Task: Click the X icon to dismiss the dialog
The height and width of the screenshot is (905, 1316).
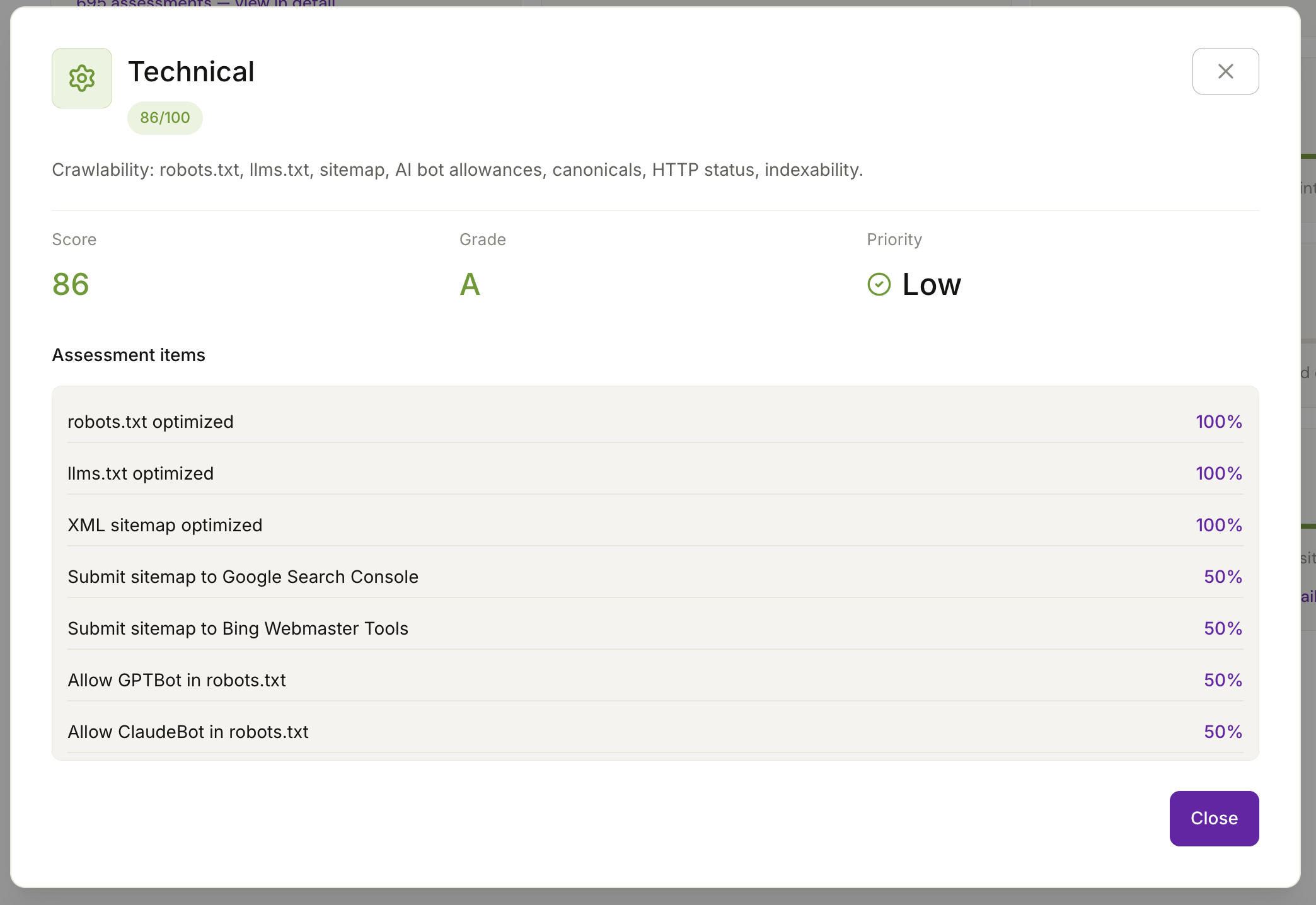Action: coord(1225,71)
